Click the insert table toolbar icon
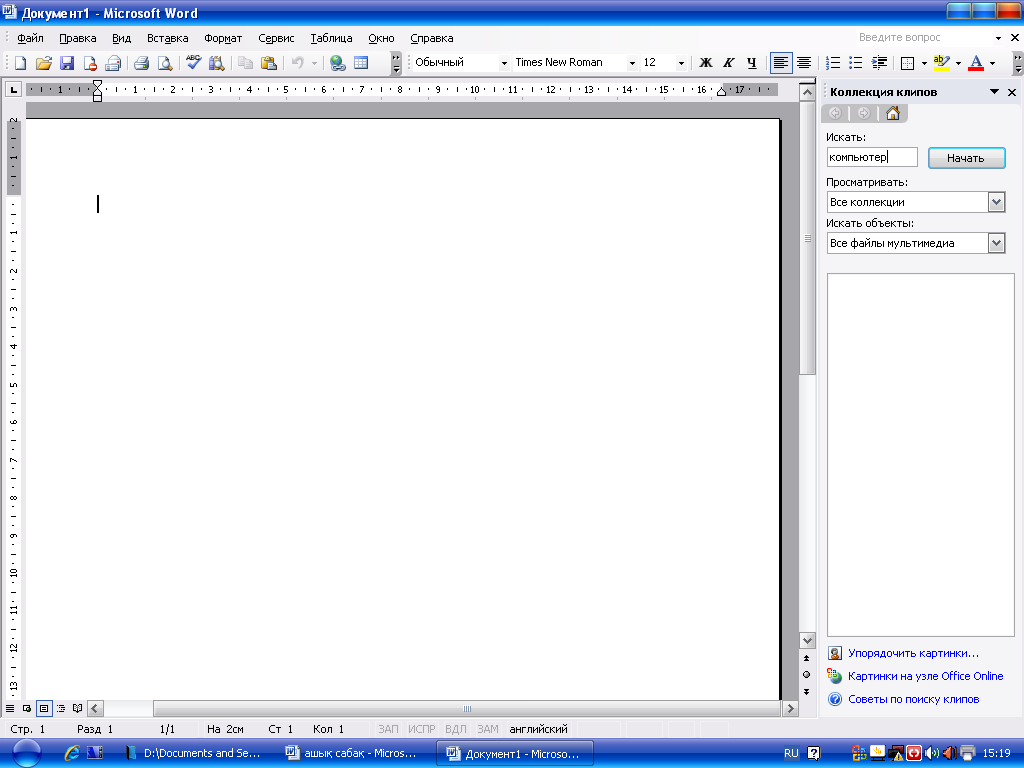The height and width of the screenshot is (768, 1024). [361, 63]
